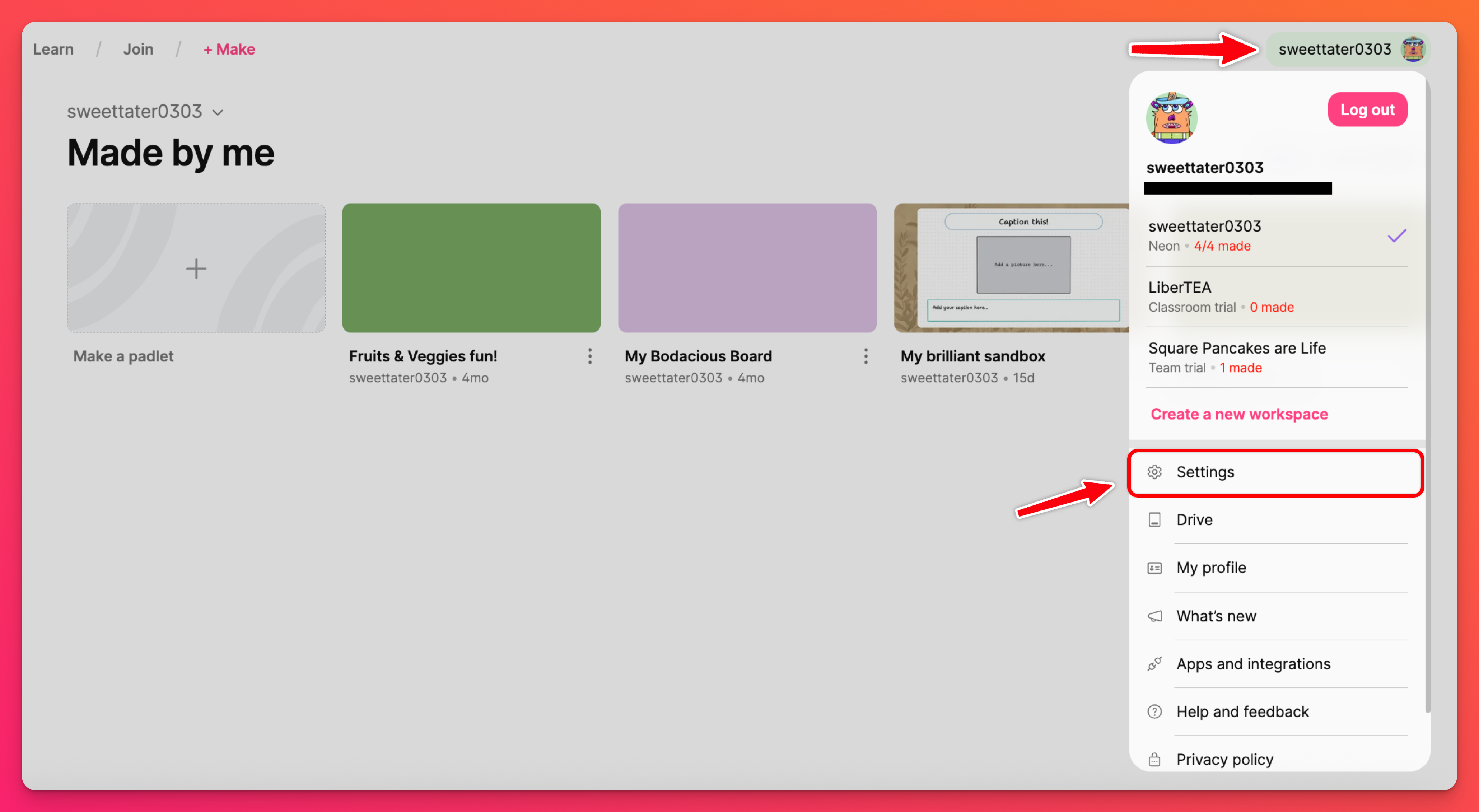Screen dimensions: 1479x812
Task: Open Apps and integrations
Action: [1276, 664]
